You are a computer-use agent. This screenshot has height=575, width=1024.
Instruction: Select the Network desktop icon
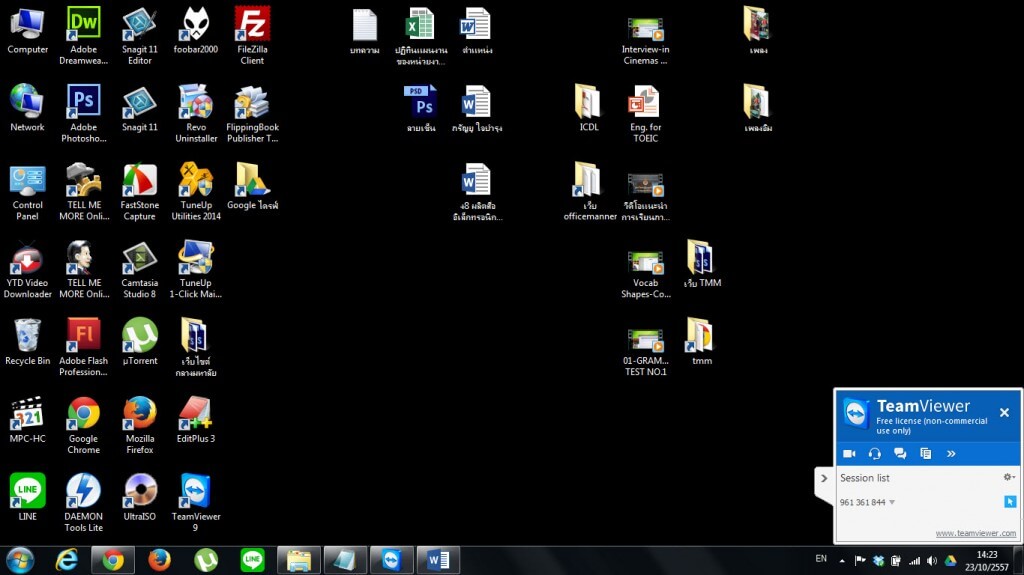(27, 108)
